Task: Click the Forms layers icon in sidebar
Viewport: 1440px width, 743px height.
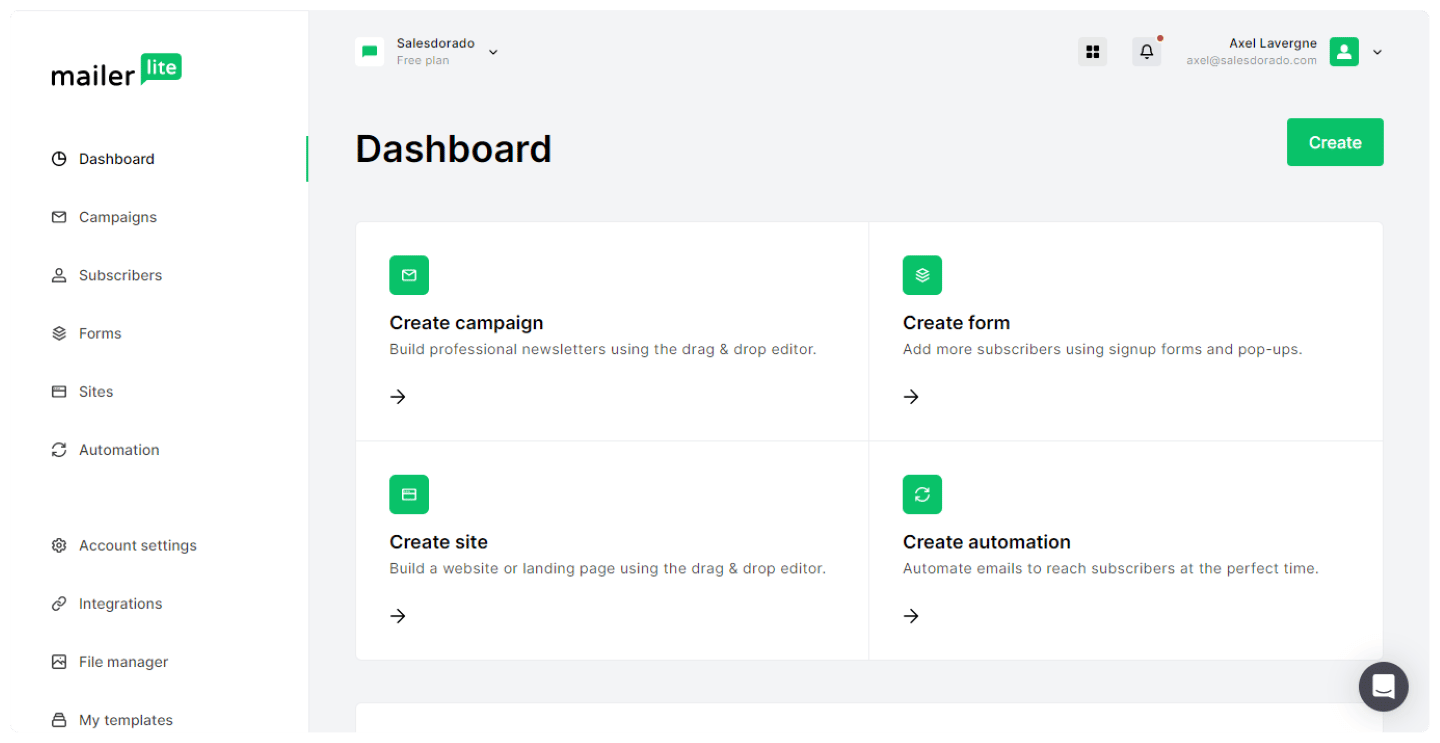Action: tap(59, 333)
